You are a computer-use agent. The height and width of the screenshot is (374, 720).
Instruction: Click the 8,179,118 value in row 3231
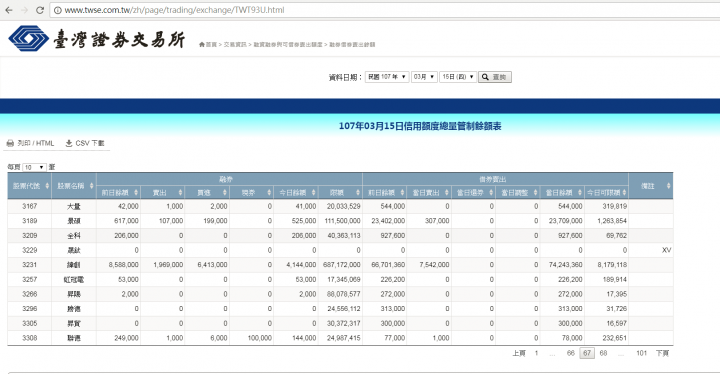pos(612,265)
